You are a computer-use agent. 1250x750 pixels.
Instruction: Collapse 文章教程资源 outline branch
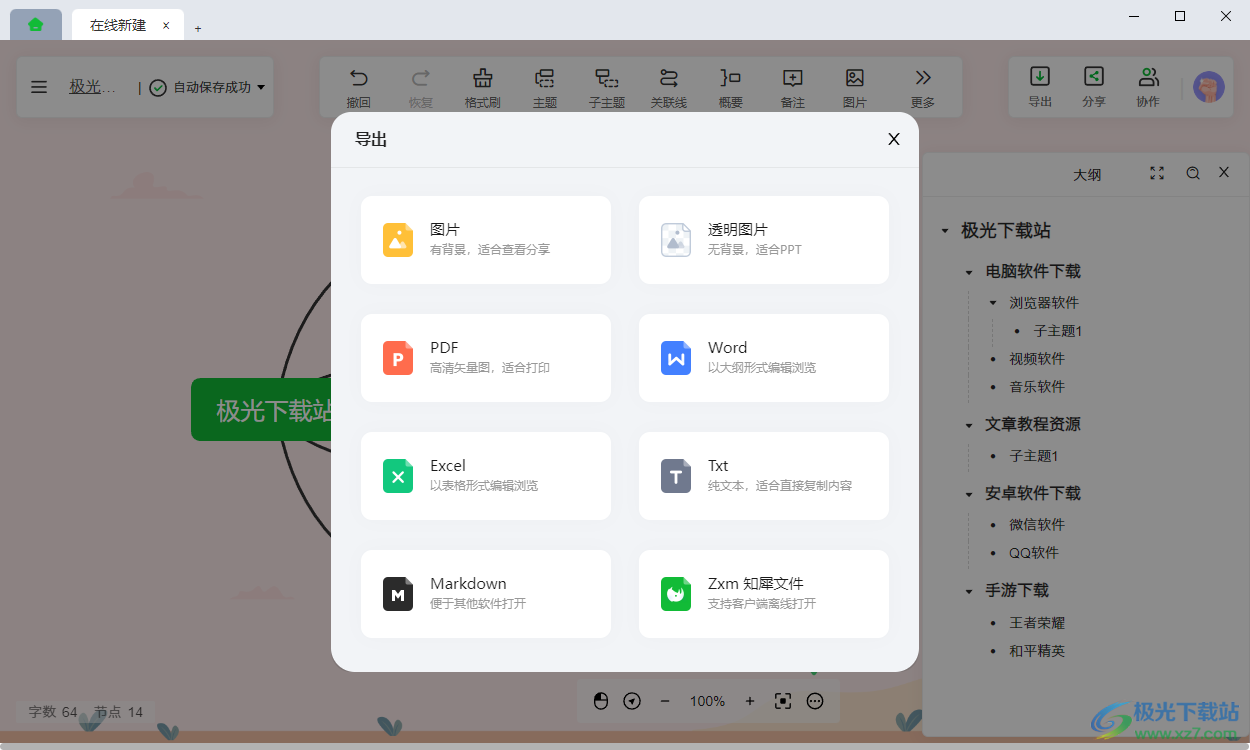pyautogui.click(x=969, y=425)
